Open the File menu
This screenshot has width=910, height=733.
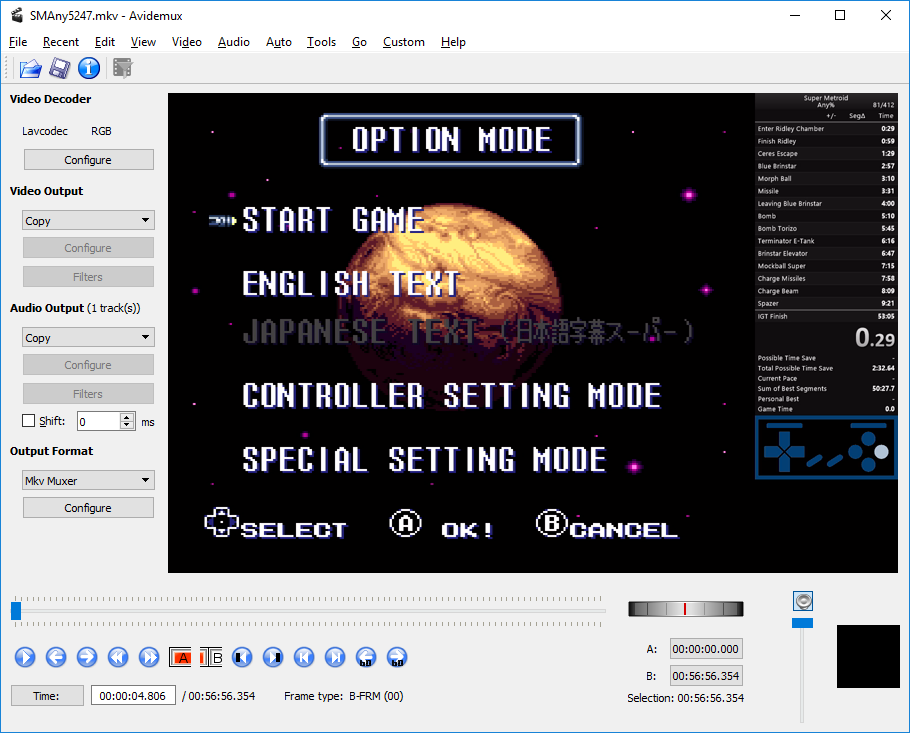click(18, 42)
